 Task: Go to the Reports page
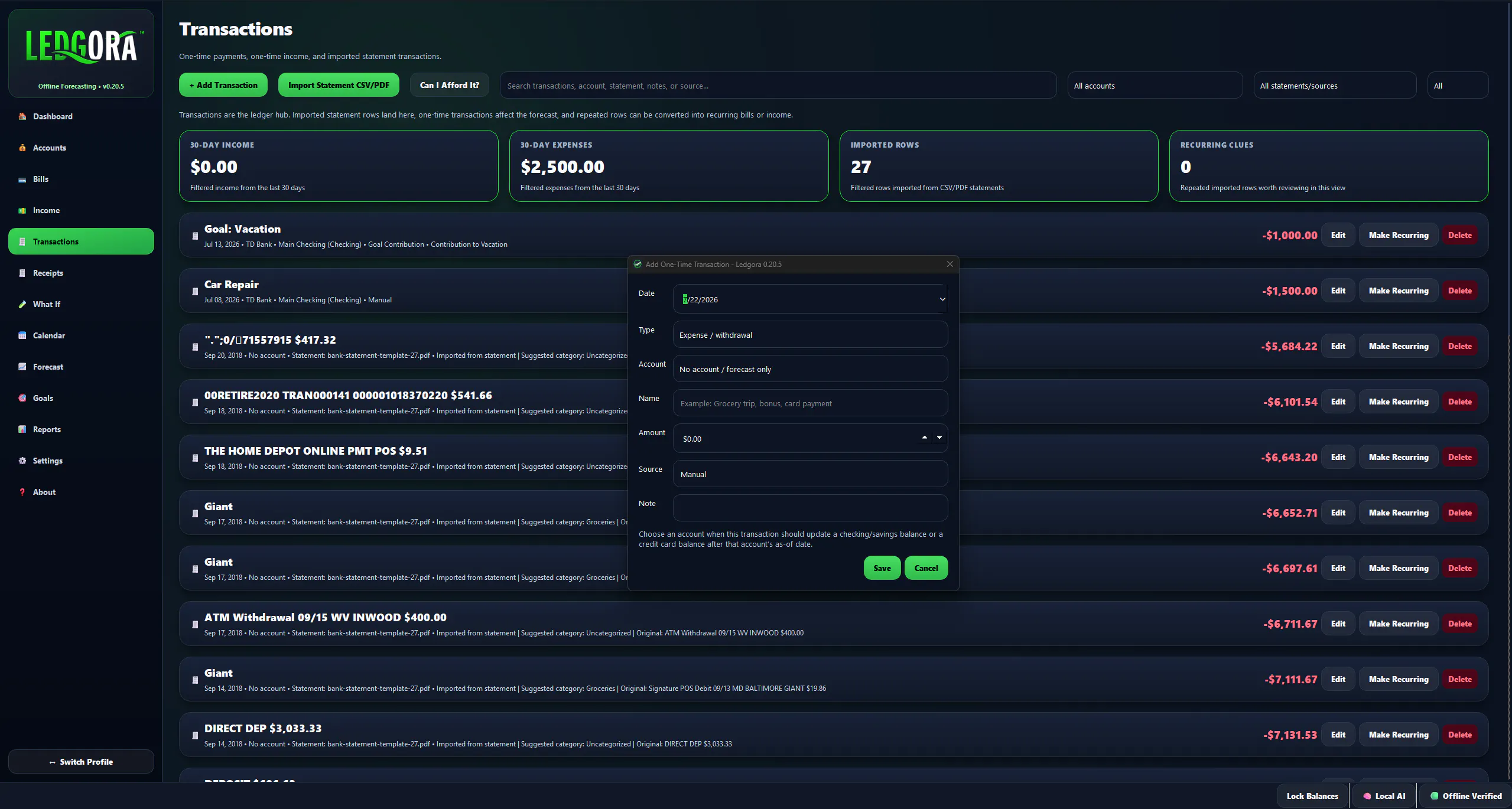point(81,429)
